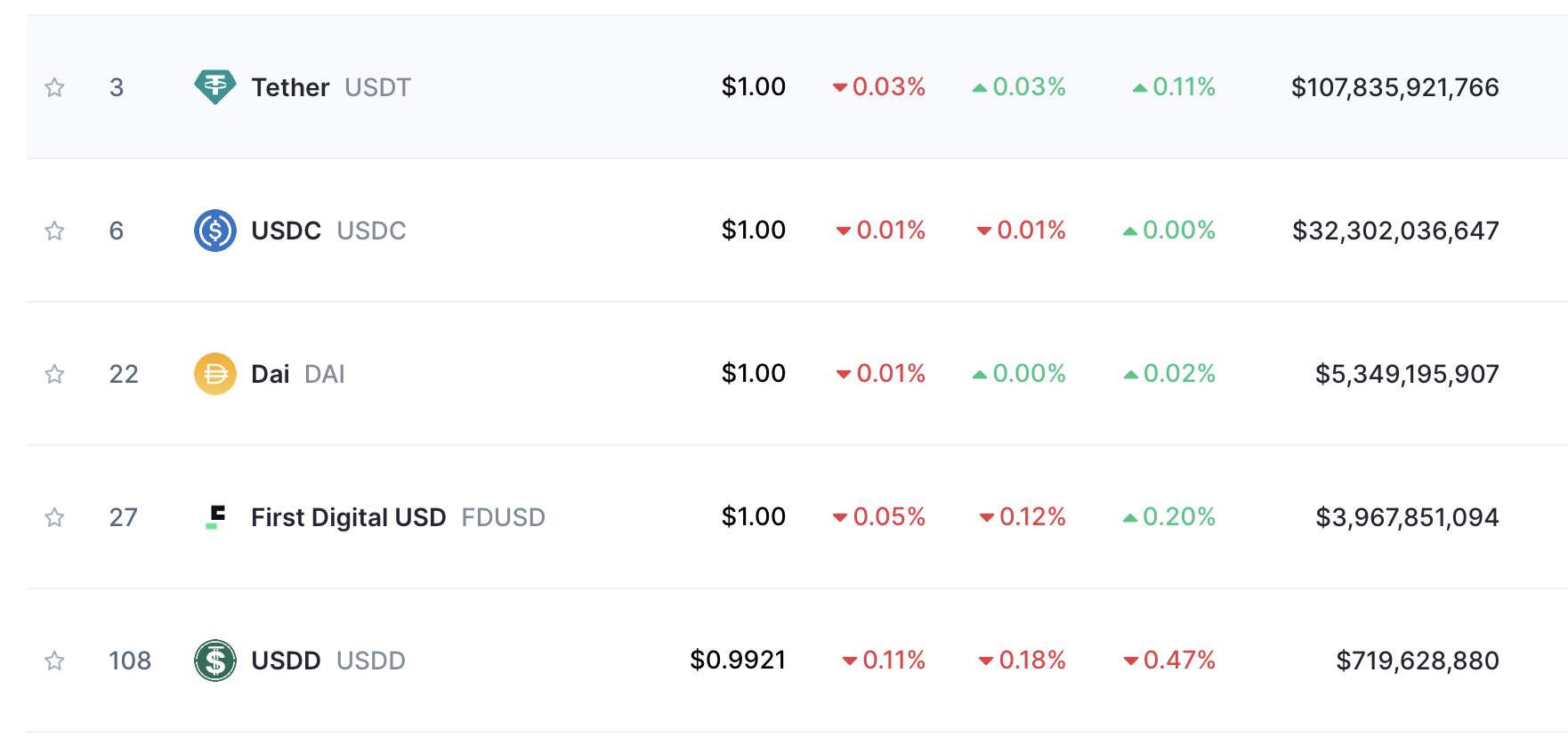The width and height of the screenshot is (1568, 746).
Task: Toggle the watchlist star for USDC
Action: coord(54,230)
